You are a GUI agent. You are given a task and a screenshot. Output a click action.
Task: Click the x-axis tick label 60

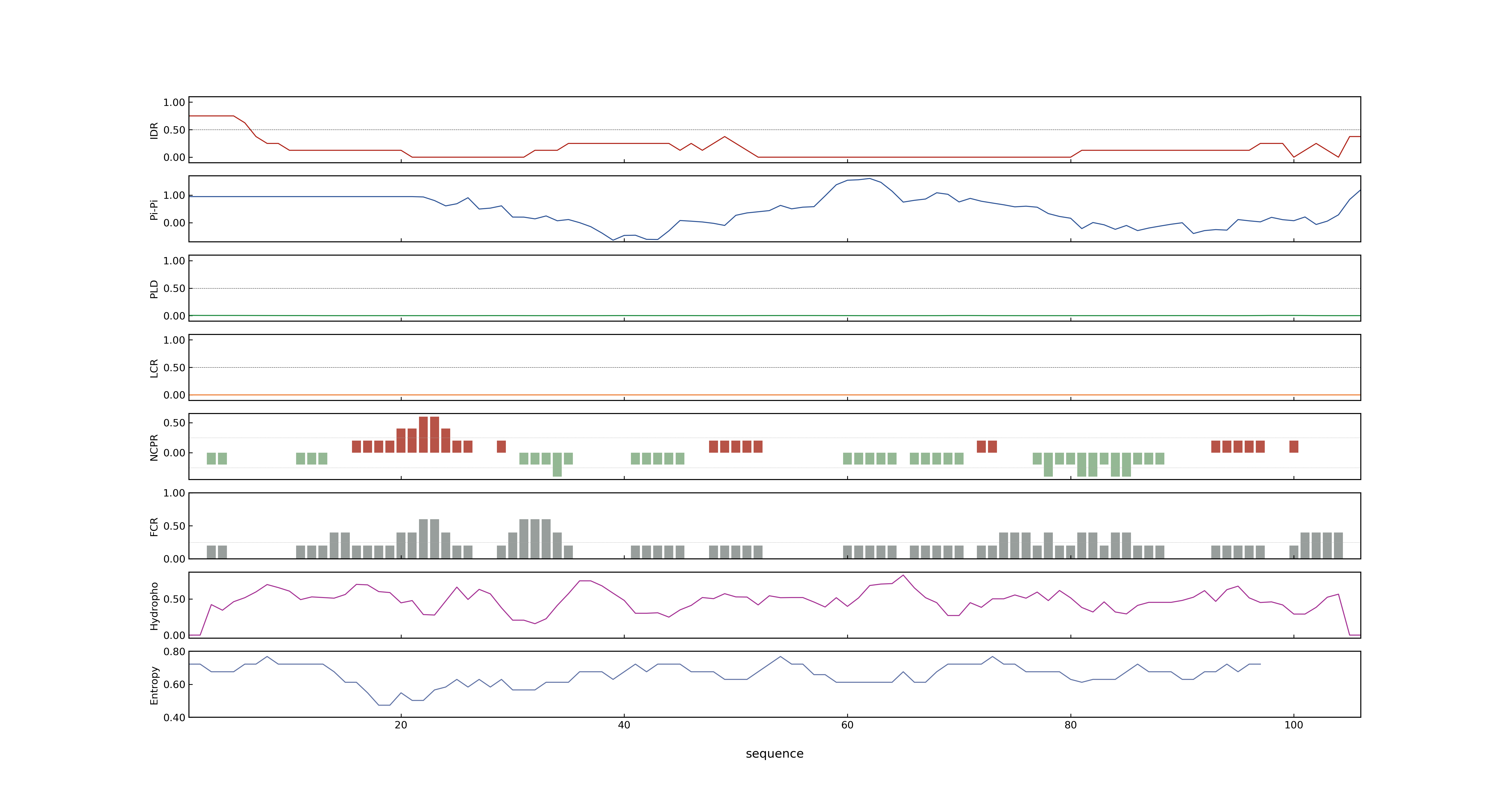point(847,725)
